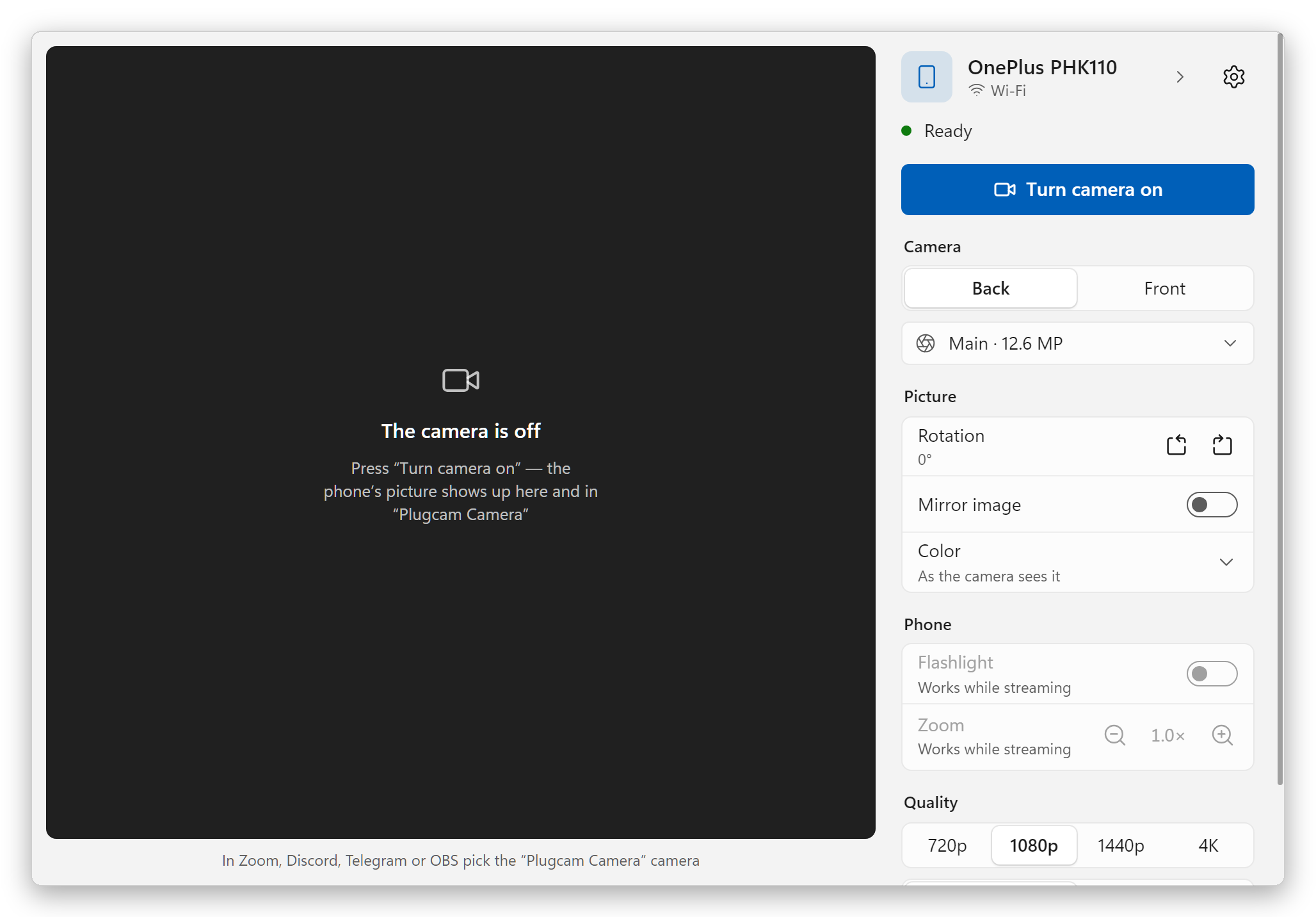Rotate picture counterclockwise
This screenshot has width=1316, height=917.
point(1176,445)
